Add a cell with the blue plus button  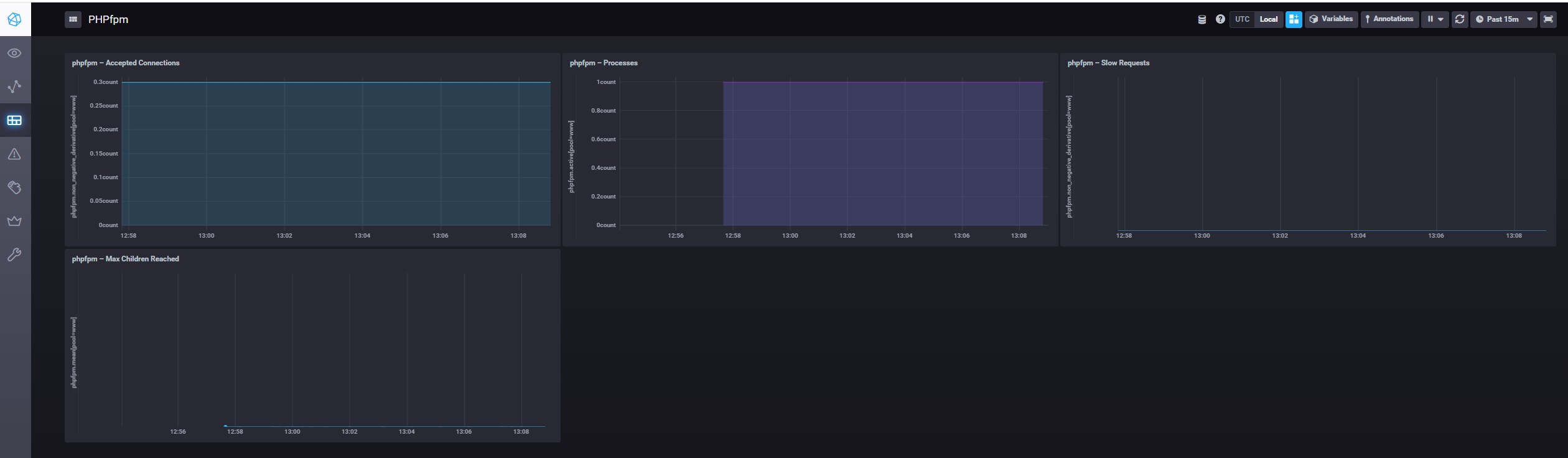point(1294,19)
